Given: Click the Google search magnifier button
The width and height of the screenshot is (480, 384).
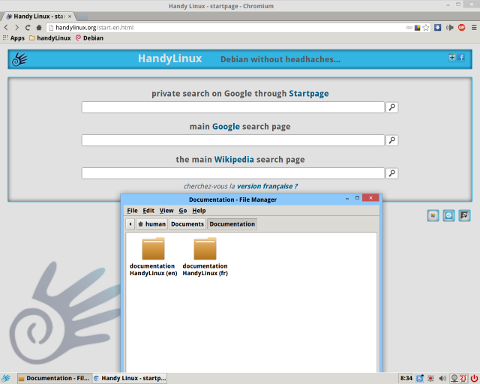Looking at the screenshot, I should point(392,140).
